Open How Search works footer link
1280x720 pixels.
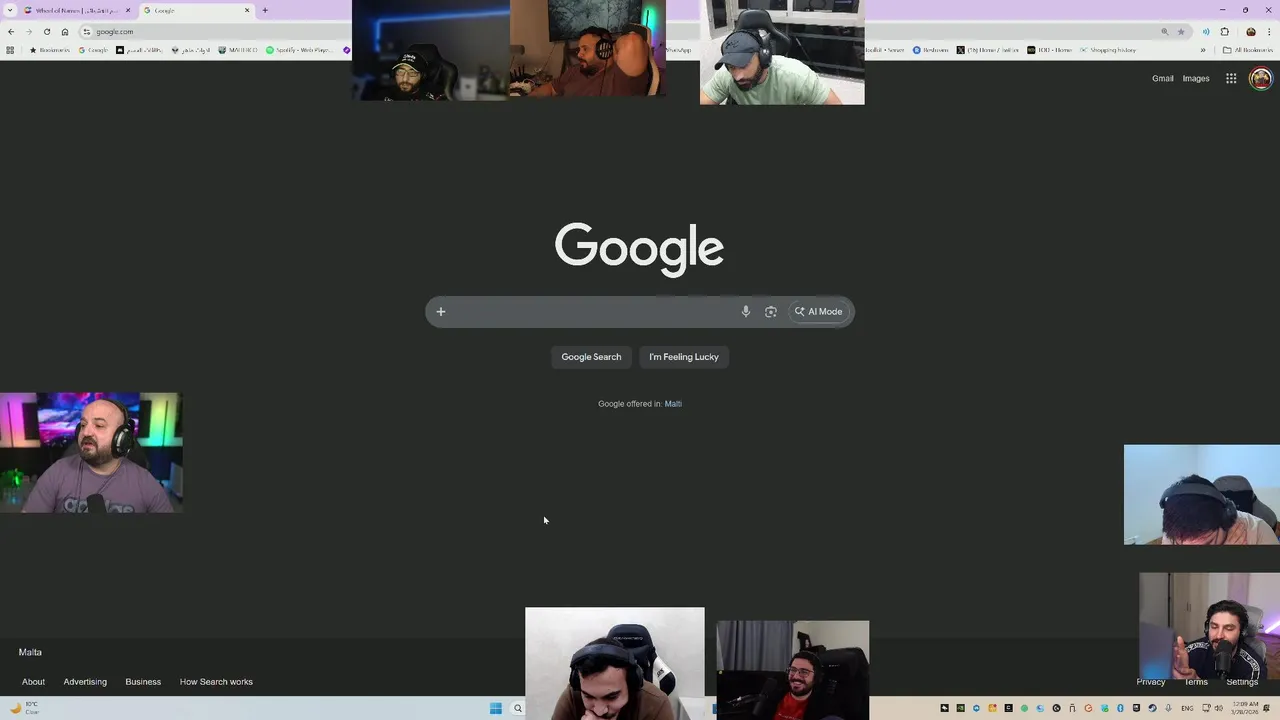216,682
